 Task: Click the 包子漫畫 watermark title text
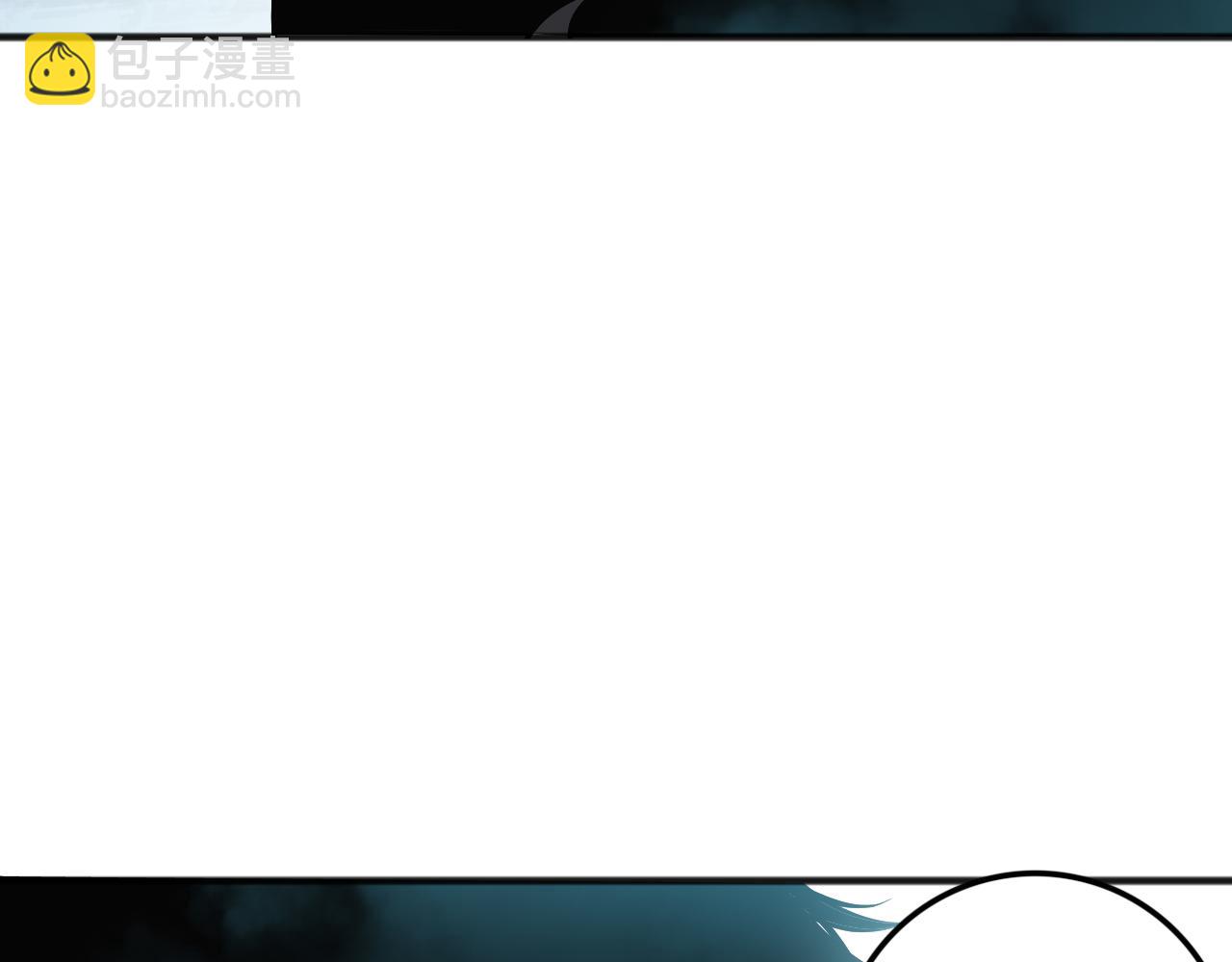[202, 60]
